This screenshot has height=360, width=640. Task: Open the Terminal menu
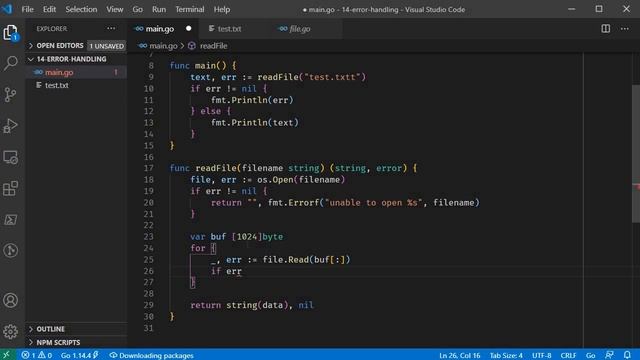click(189, 9)
